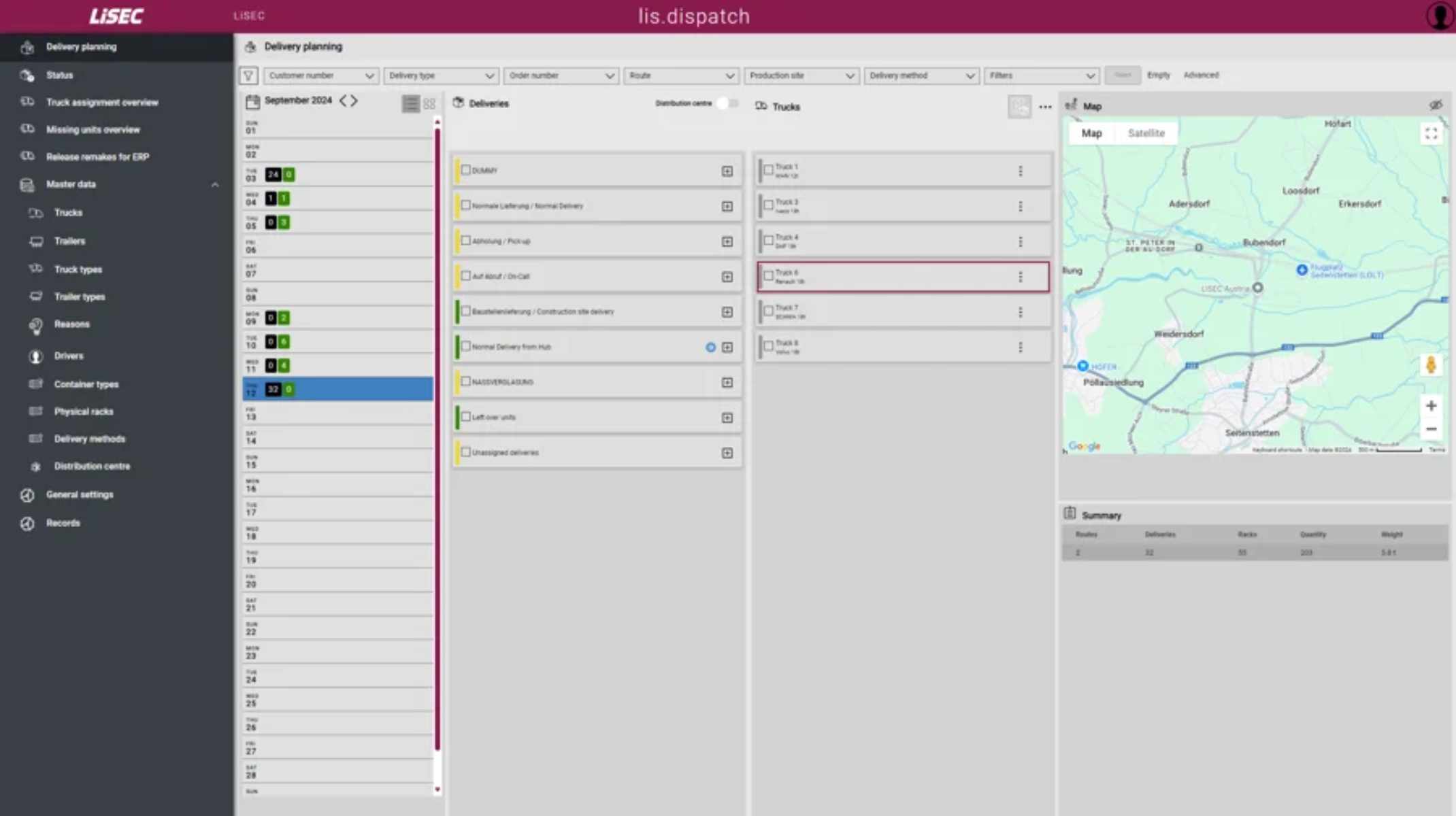Open the user profile icon
Screen dimensions: 1456x816
[x=1440, y=16]
